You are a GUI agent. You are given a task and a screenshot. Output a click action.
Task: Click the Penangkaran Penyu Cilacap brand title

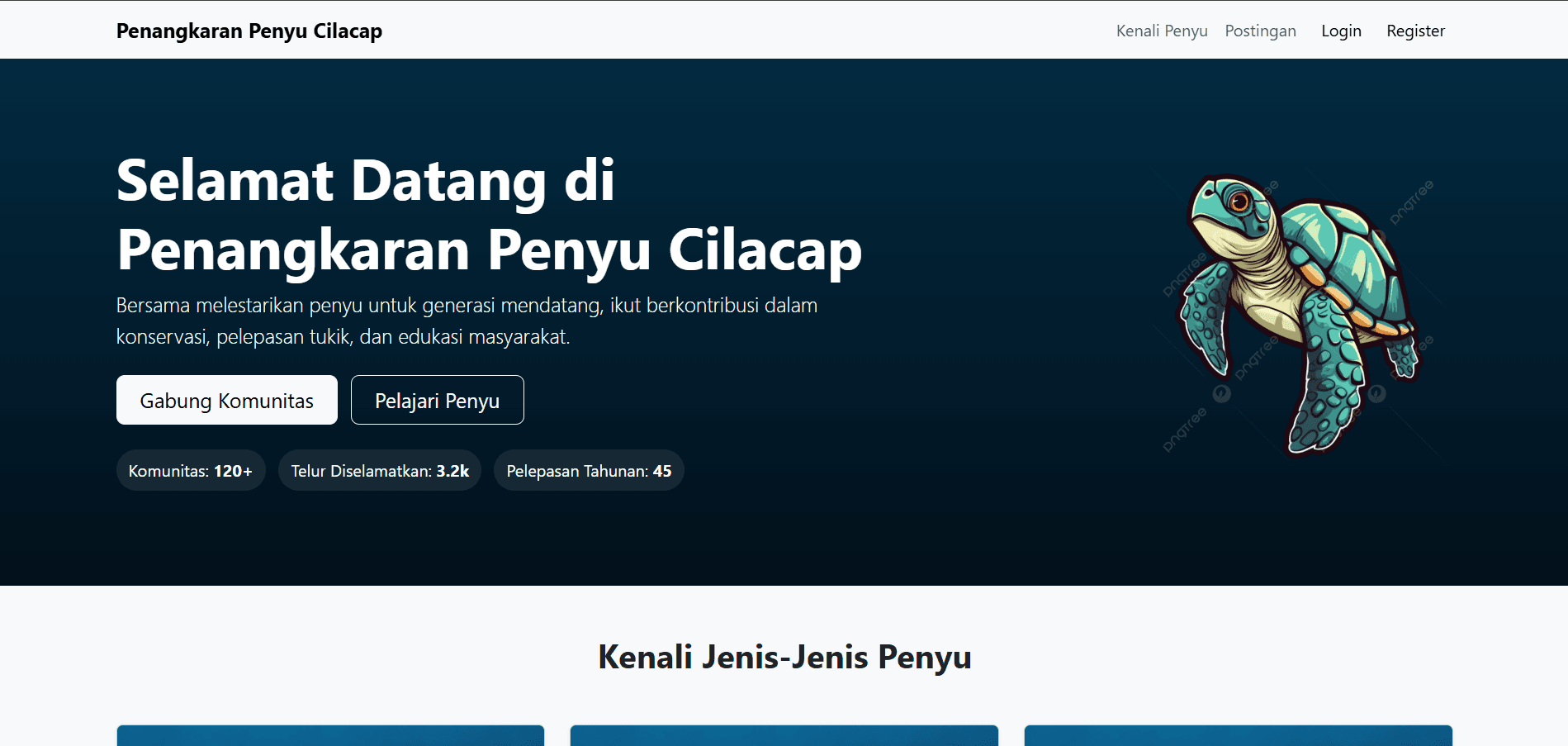pyautogui.click(x=249, y=31)
